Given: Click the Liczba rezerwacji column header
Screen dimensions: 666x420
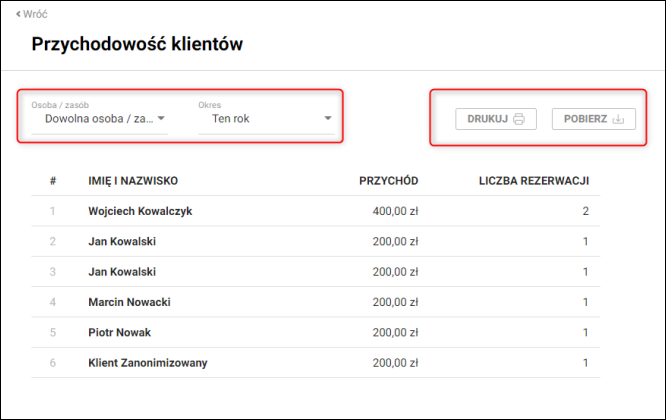Looking at the screenshot, I should point(534,181).
